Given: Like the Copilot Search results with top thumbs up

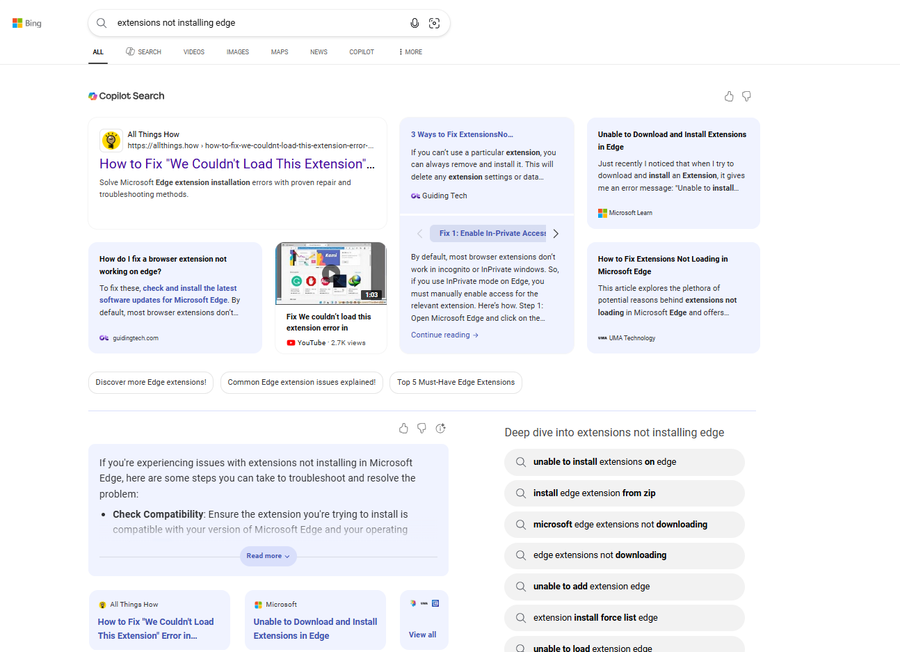Looking at the screenshot, I should tap(729, 96).
